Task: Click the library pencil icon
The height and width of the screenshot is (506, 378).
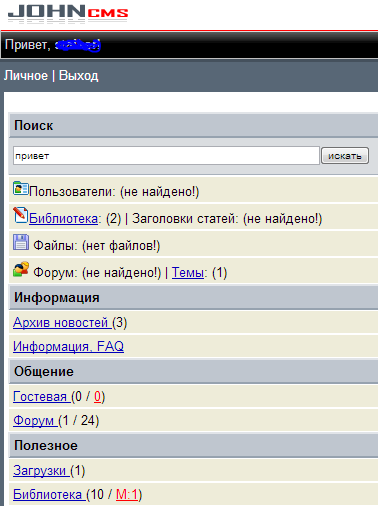Action: coord(20,215)
